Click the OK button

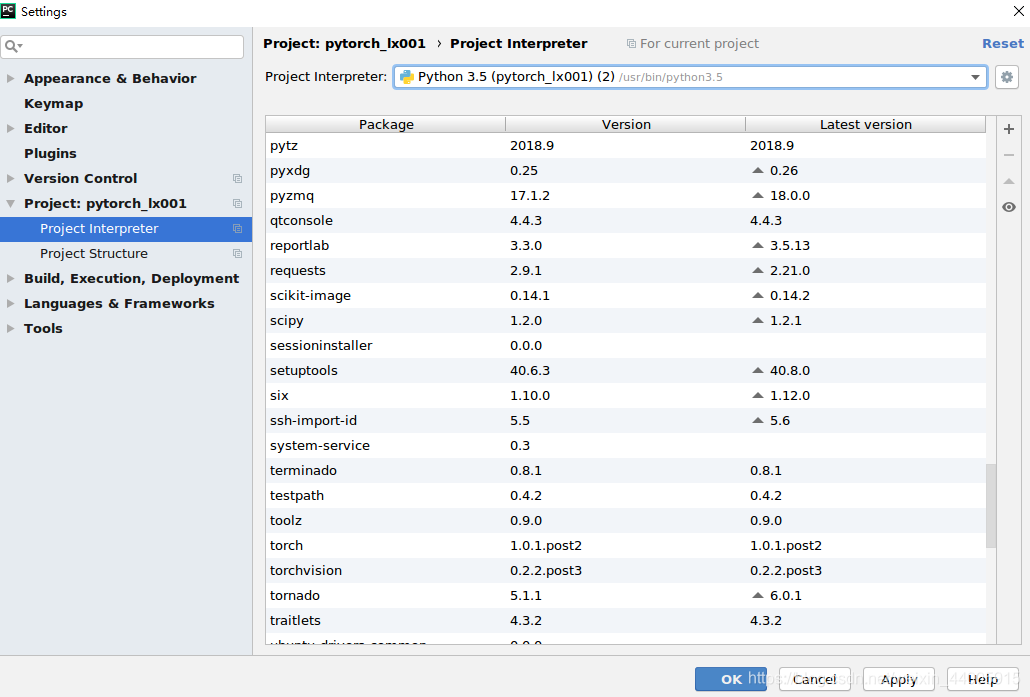731,679
